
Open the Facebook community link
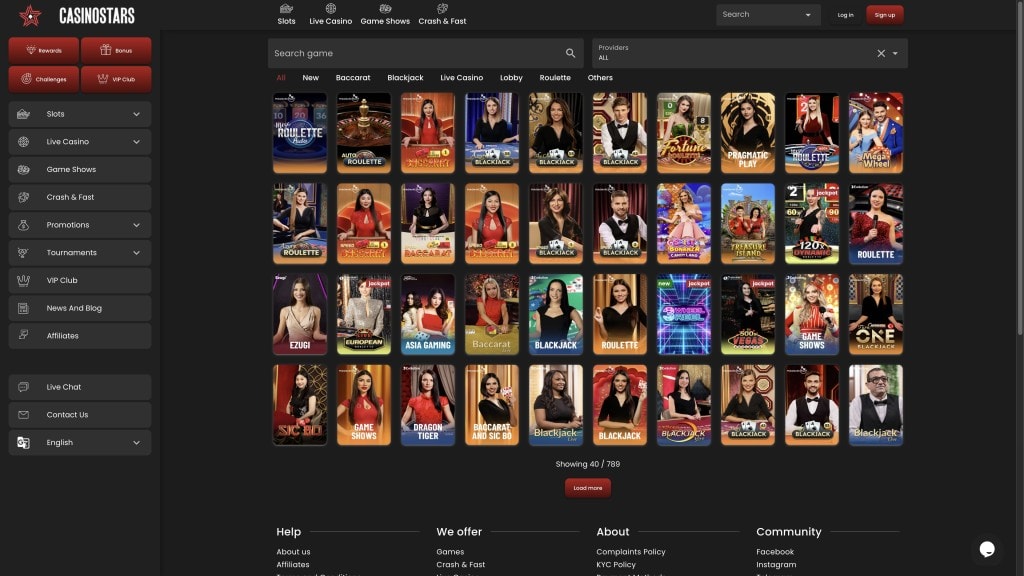[775, 552]
